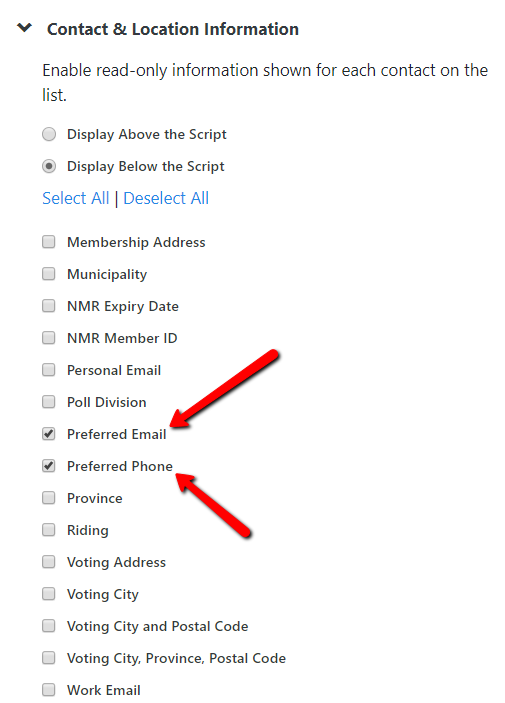The width and height of the screenshot is (505, 703).
Task: Select Display Above the Script option
Action: tap(49, 134)
